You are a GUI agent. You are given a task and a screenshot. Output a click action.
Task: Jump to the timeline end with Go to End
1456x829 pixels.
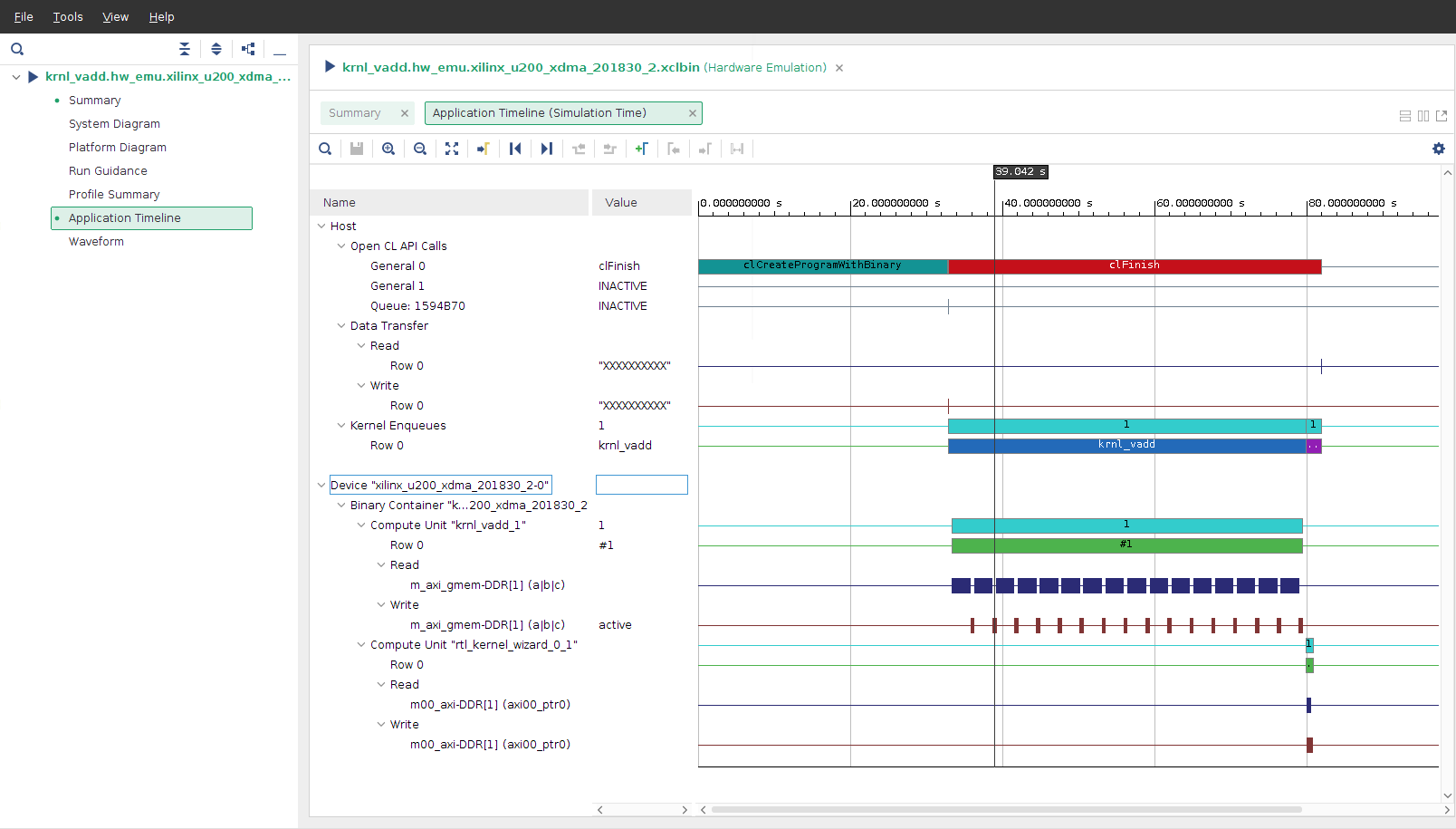click(547, 149)
